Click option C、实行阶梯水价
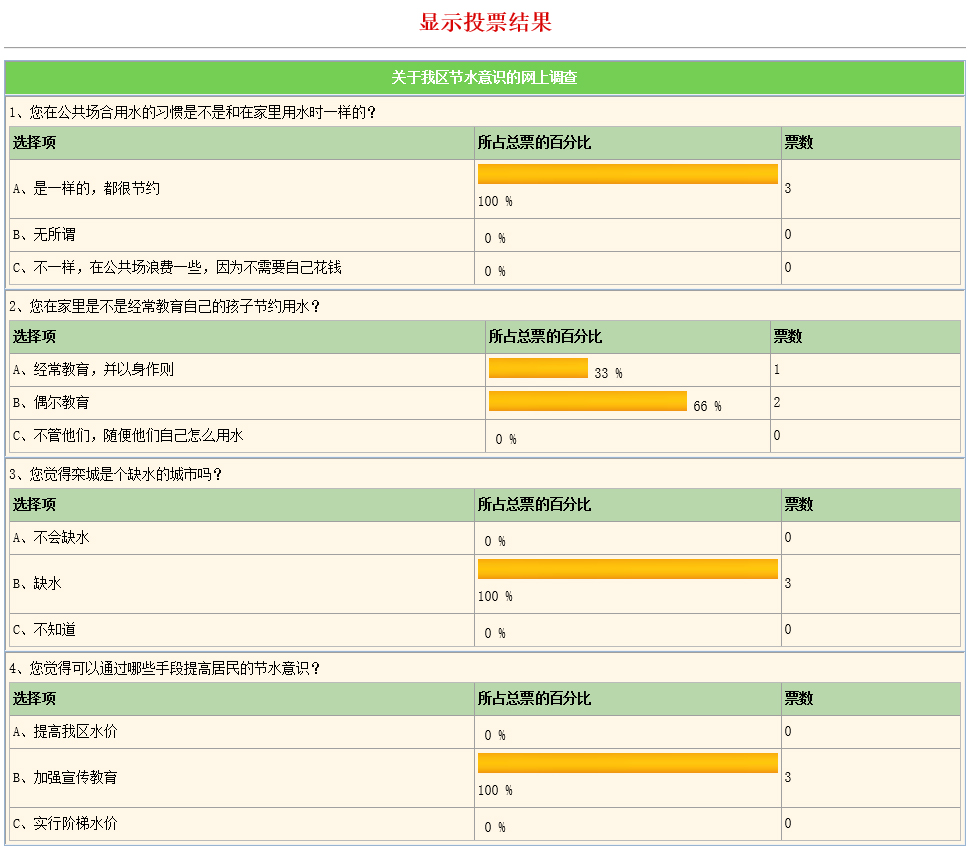 click(65, 823)
